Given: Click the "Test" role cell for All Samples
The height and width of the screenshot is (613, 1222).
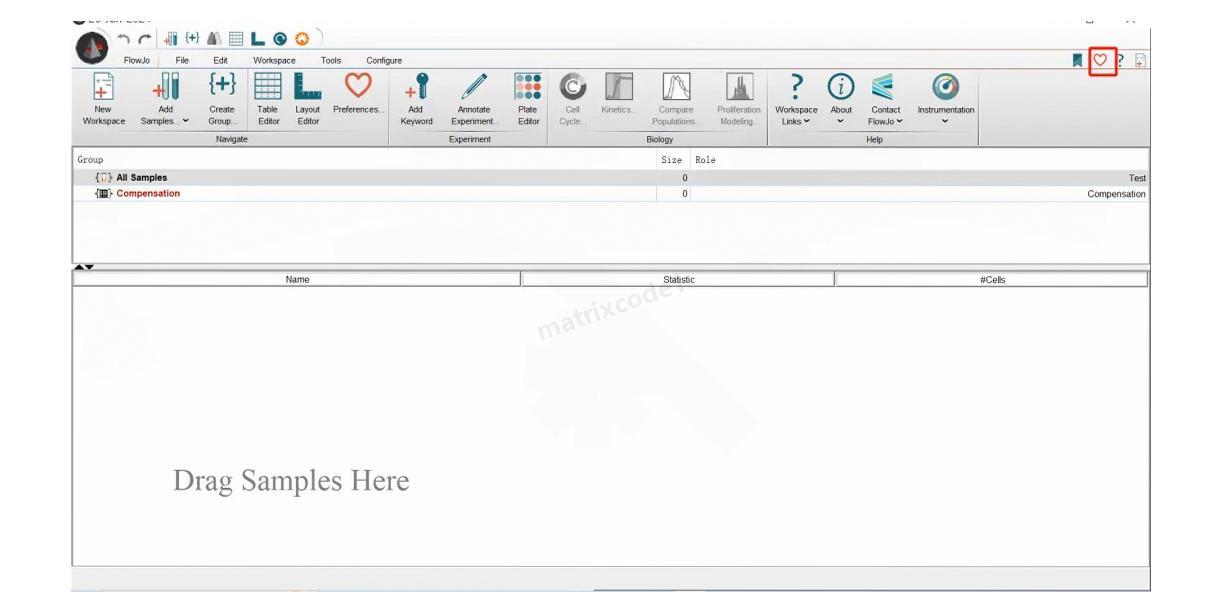Looking at the screenshot, I should pyautogui.click(x=1137, y=178).
